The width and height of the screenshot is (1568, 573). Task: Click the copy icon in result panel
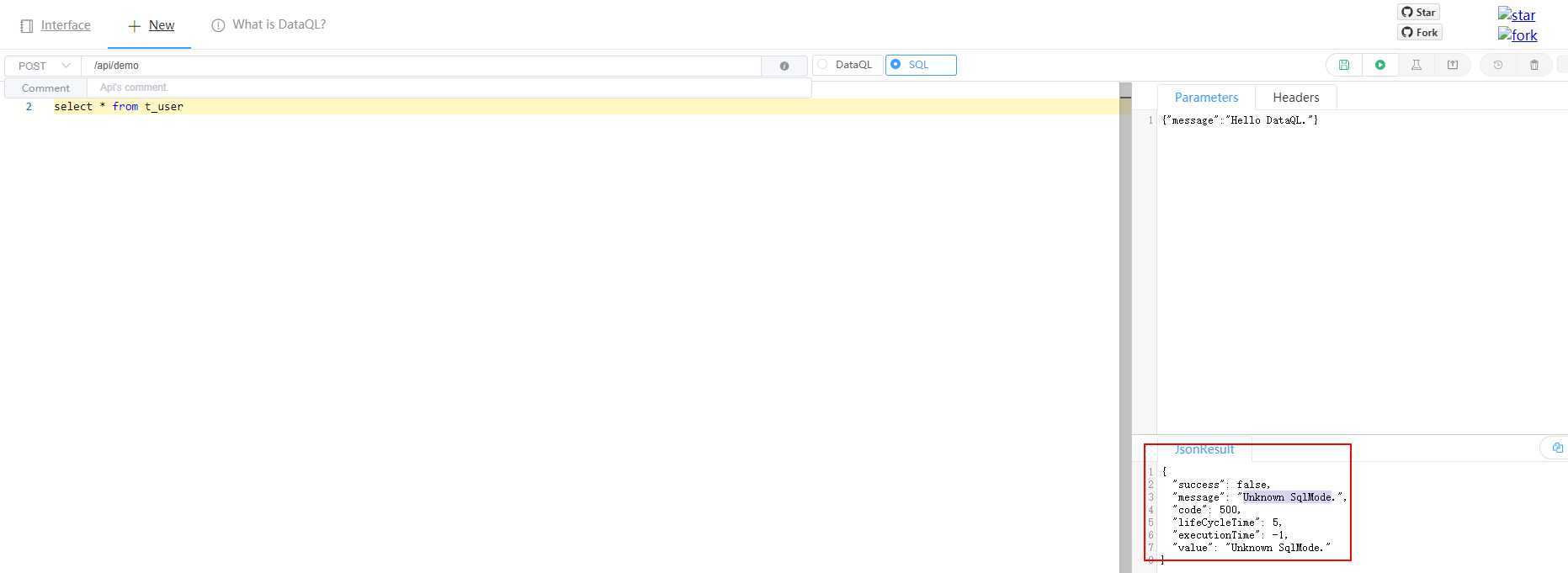pos(1557,448)
